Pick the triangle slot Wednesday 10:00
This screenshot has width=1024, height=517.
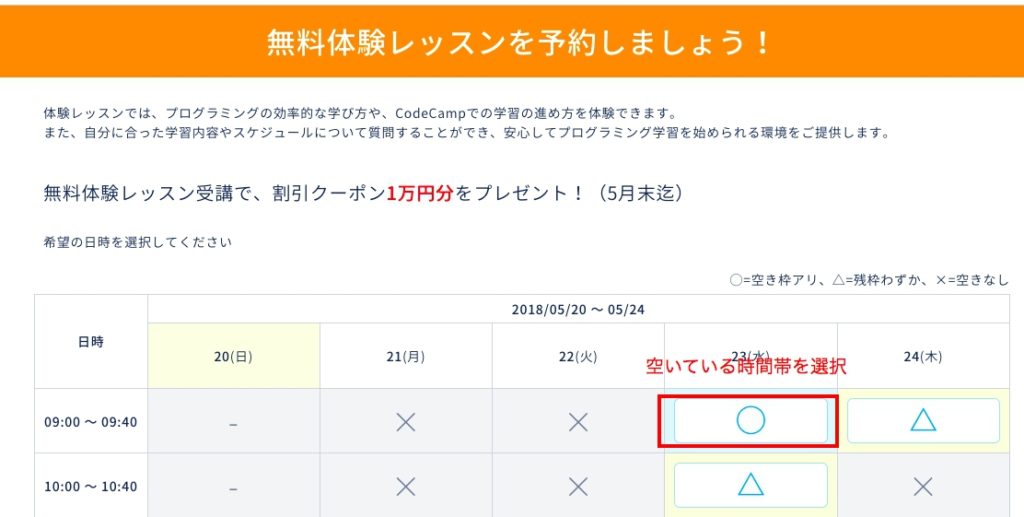point(750,485)
